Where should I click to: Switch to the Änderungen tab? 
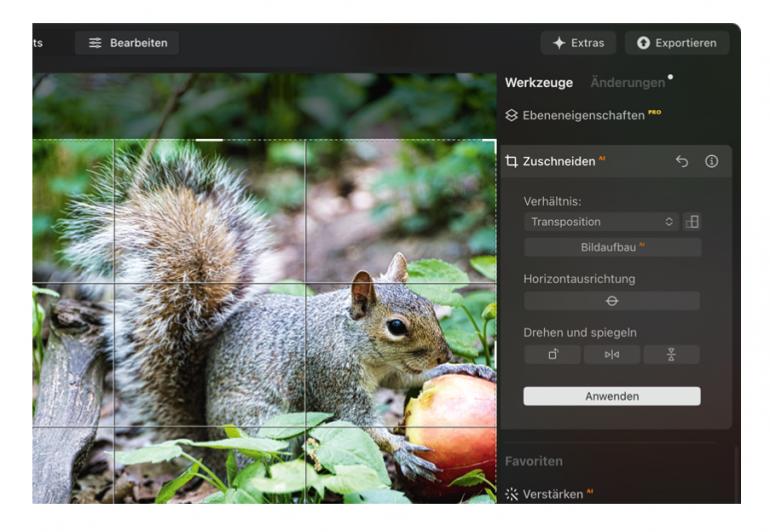[627, 83]
